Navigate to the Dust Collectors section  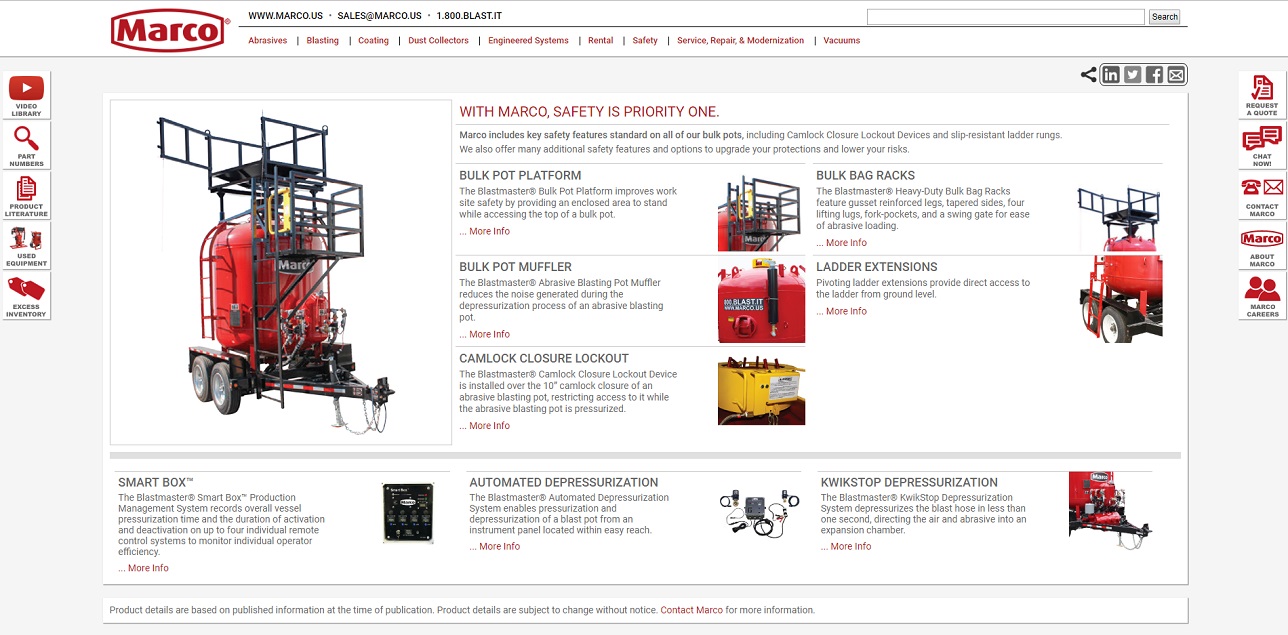pos(438,40)
